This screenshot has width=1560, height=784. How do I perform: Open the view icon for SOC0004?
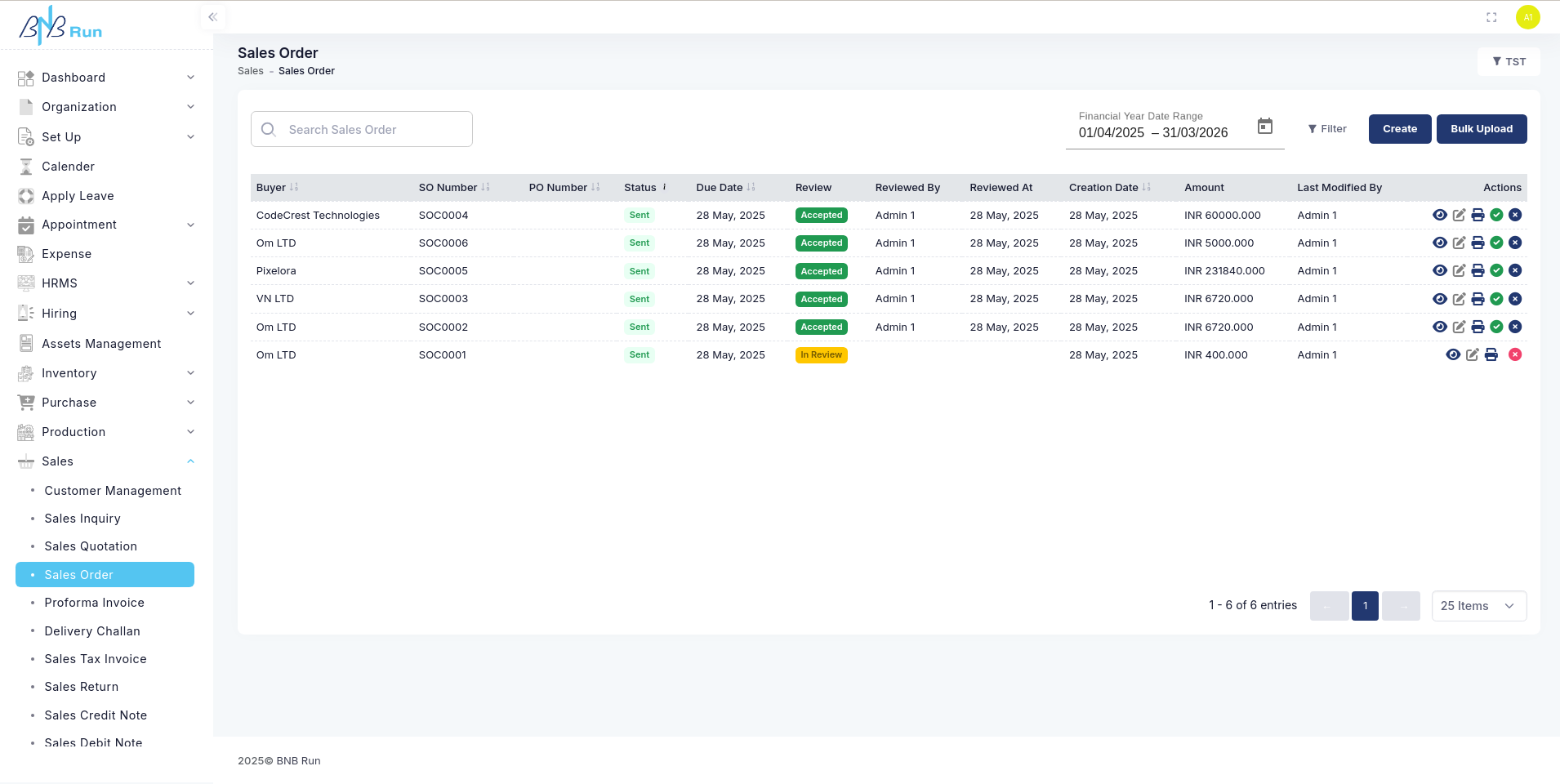coord(1439,215)
